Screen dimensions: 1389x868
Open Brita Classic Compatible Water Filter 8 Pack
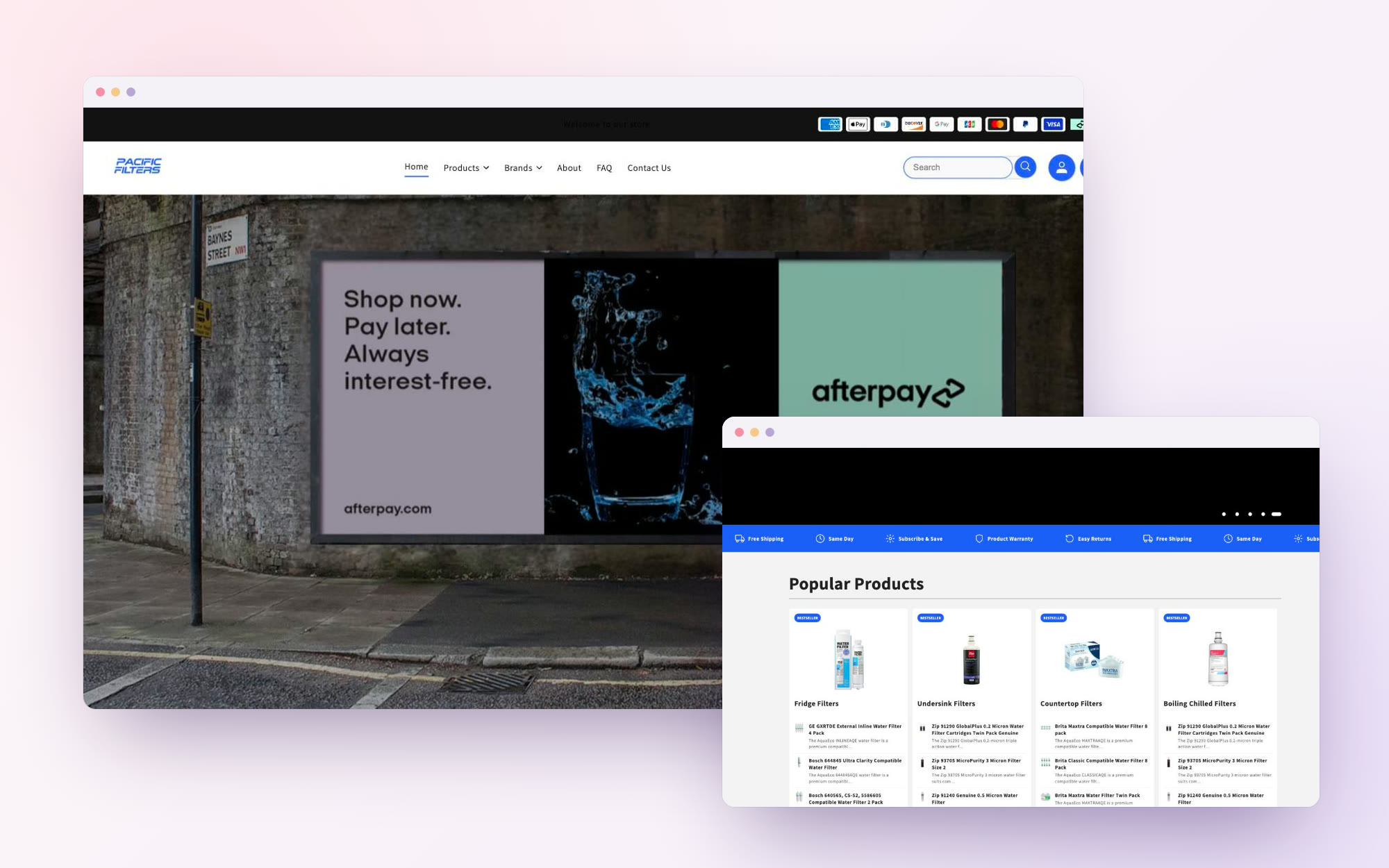coord(1101,764)
